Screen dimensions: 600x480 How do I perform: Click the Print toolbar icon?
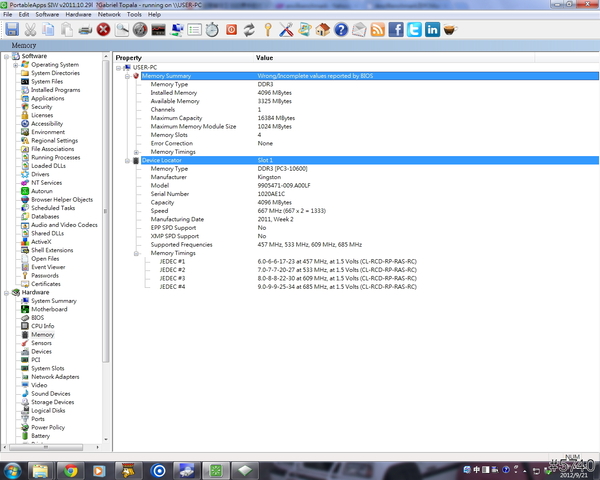(x=85, y=30)
